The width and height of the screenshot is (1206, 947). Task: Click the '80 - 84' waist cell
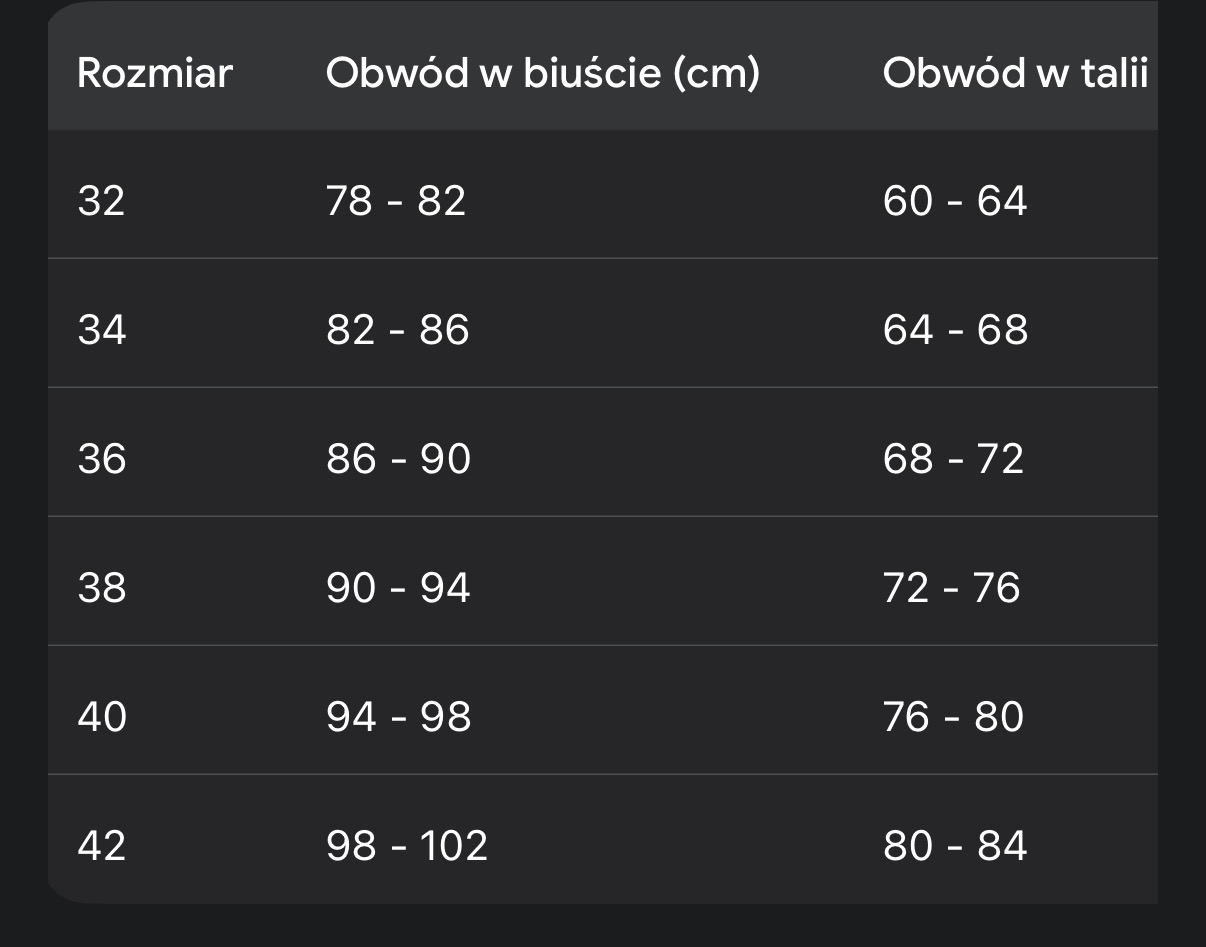[955, 846]
